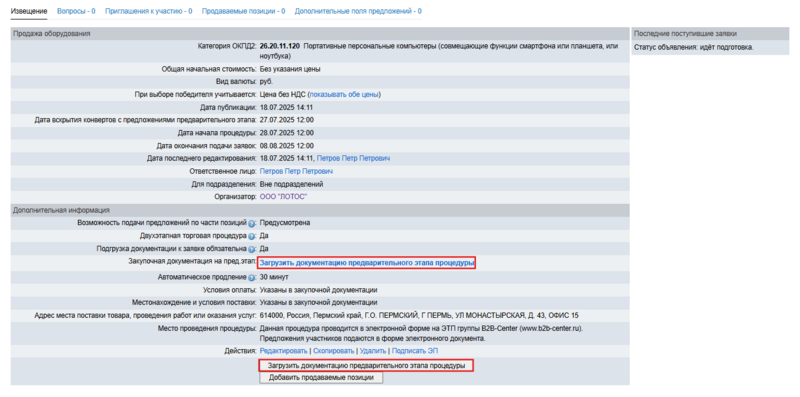Open help icon next to automatic extension

tap(252, 278)
